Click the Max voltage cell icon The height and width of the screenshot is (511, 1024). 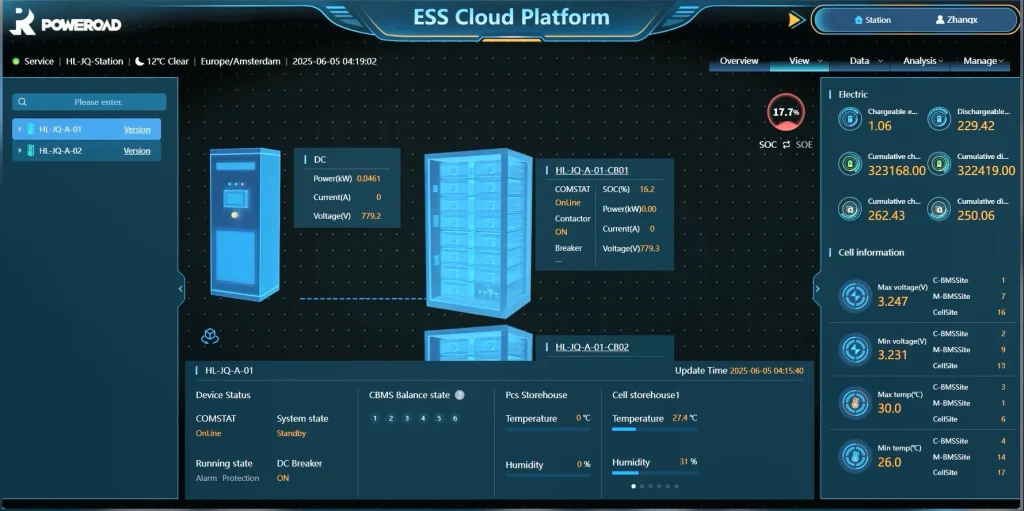pos(855,295)
